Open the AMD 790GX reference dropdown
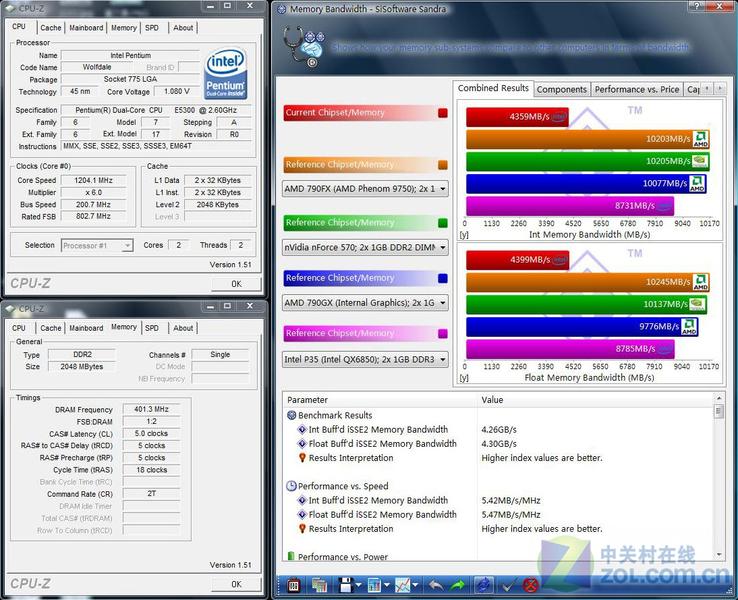The height and width of the screenshot is (600, 738). 365,303
